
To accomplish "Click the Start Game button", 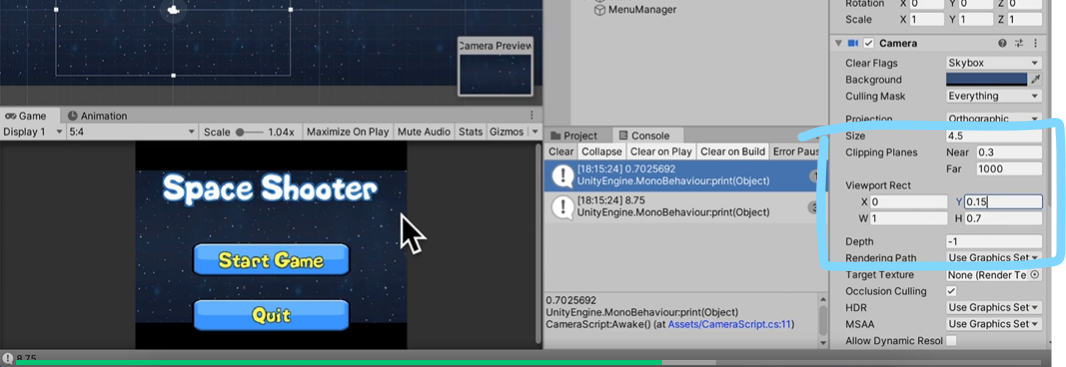I will [x=271, y=260].
